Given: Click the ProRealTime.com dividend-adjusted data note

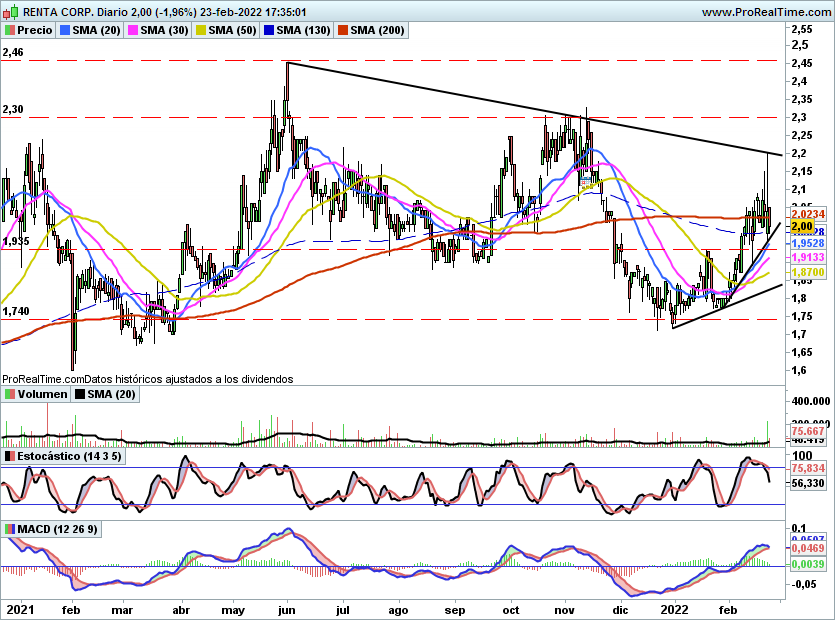Looking at the screenshot, I should click(x=148, y=379).
